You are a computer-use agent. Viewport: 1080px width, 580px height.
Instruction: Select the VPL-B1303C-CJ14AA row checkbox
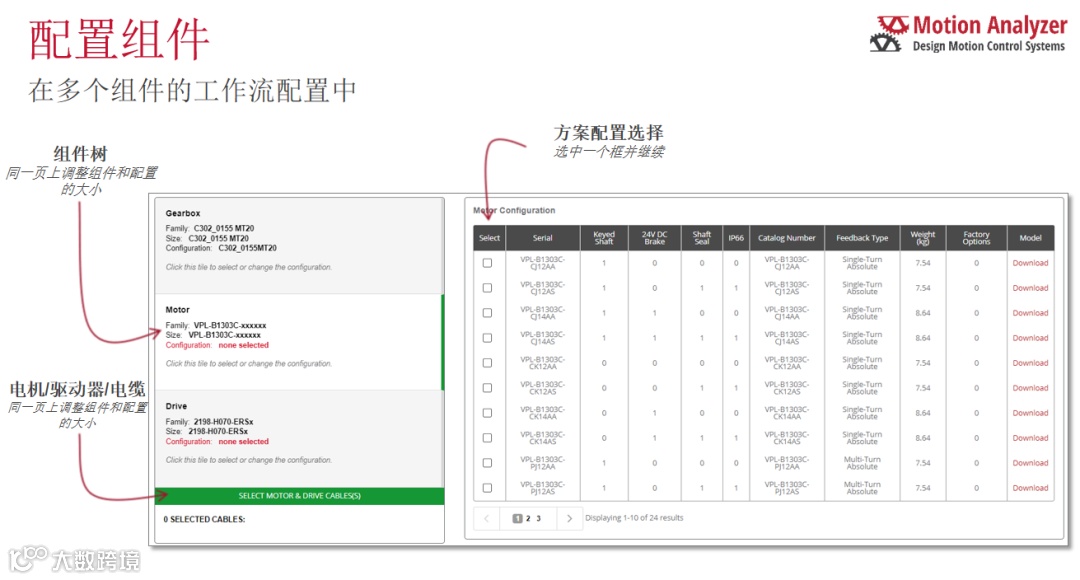[x=488, y=313]
